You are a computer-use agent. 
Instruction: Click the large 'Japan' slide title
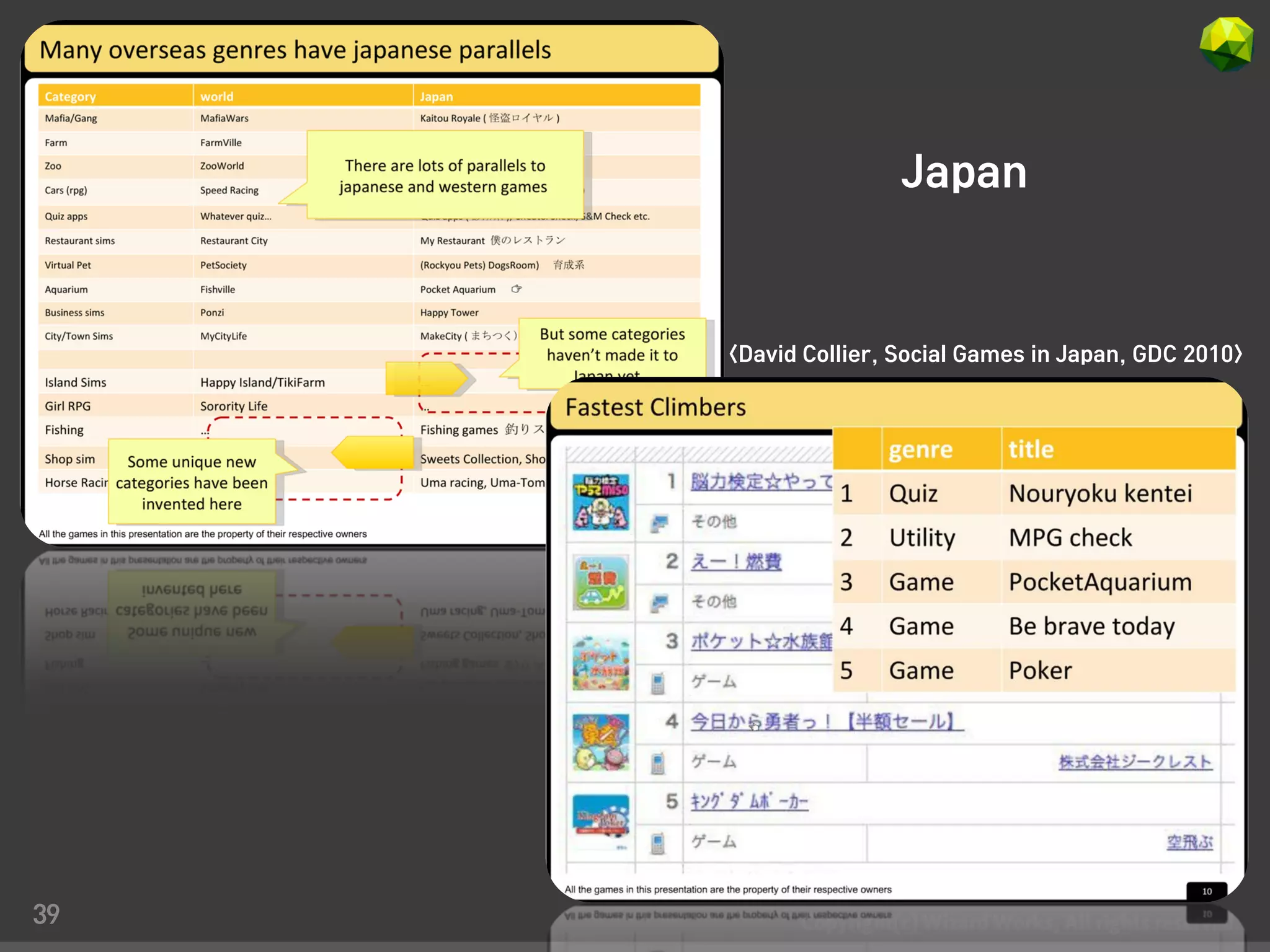coord(964,172)
